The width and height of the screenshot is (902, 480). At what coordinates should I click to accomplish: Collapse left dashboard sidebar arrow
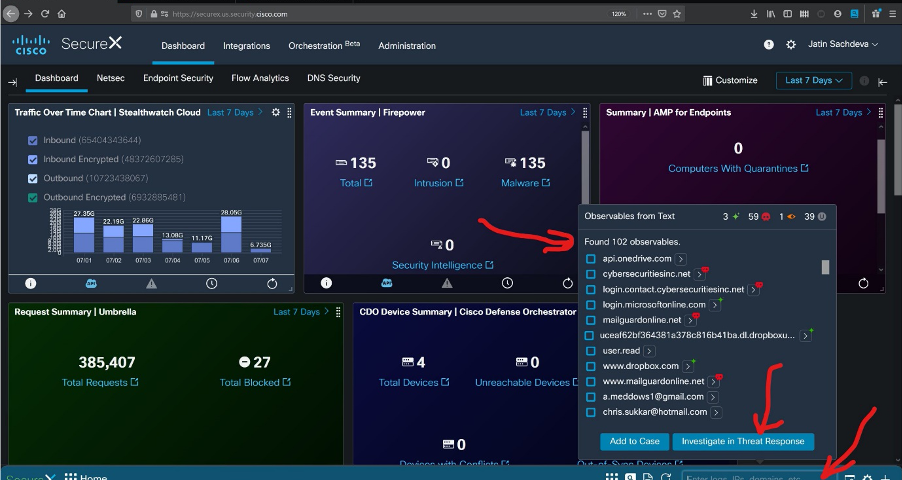point(12,82)
